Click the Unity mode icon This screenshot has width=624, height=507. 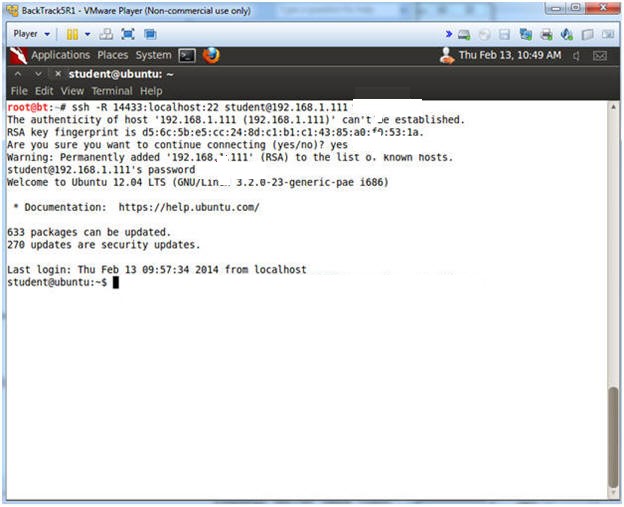click(x=149, y=34)
